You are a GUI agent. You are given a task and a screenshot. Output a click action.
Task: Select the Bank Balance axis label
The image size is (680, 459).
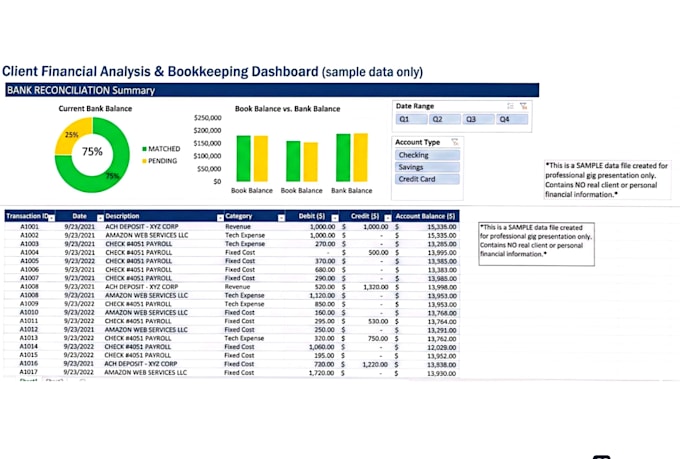(352, 190)
